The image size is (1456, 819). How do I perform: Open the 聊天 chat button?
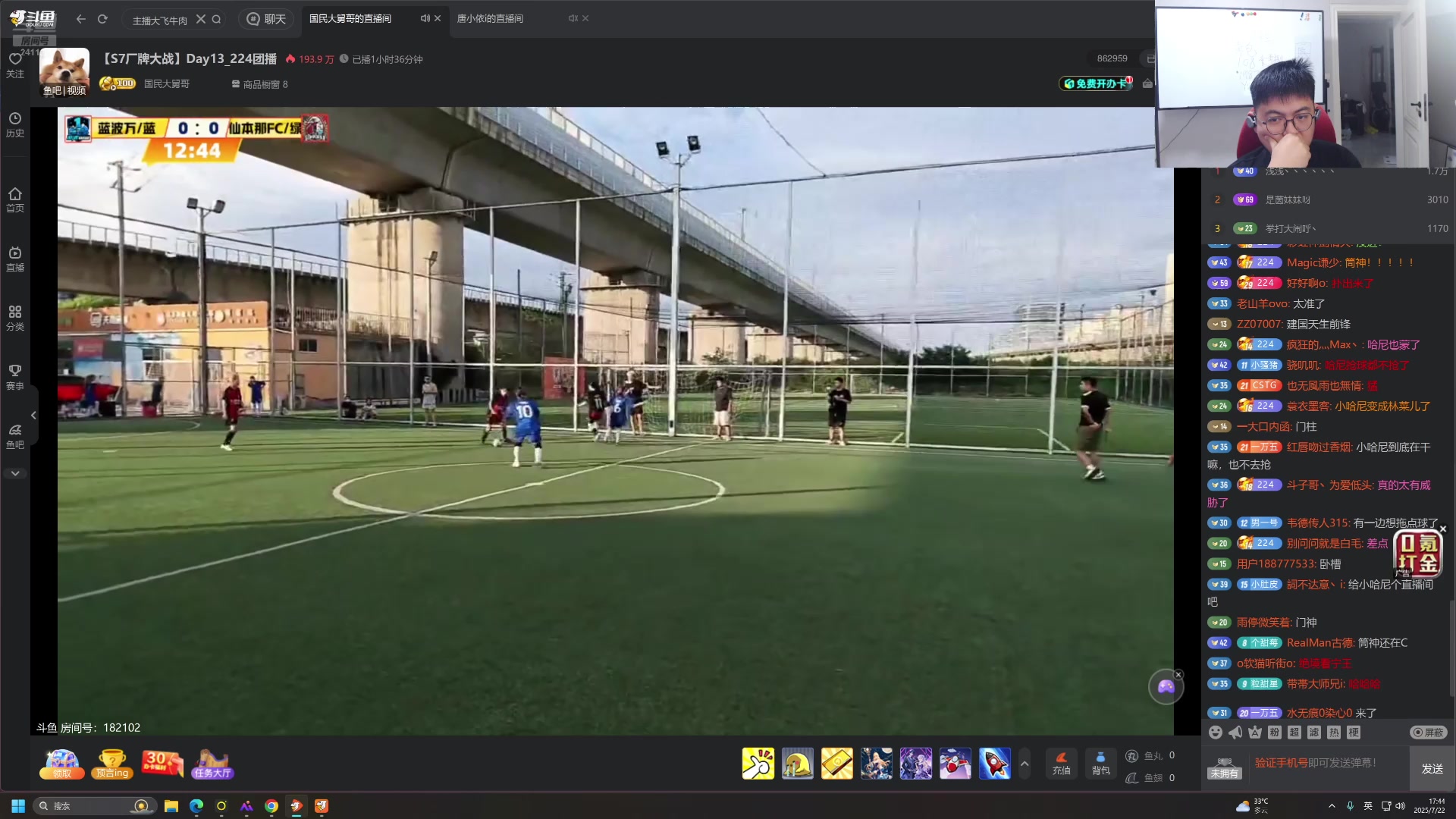click(266, 19)
